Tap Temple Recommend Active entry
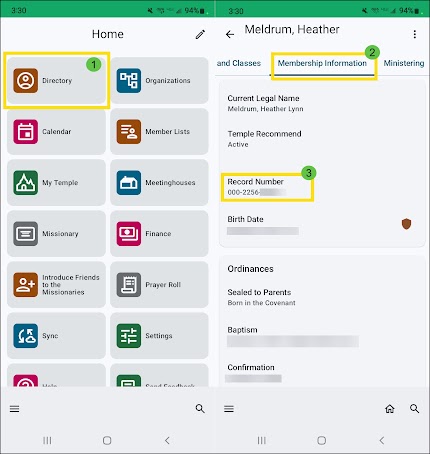The image size is (430, 454). pos(264,139)
